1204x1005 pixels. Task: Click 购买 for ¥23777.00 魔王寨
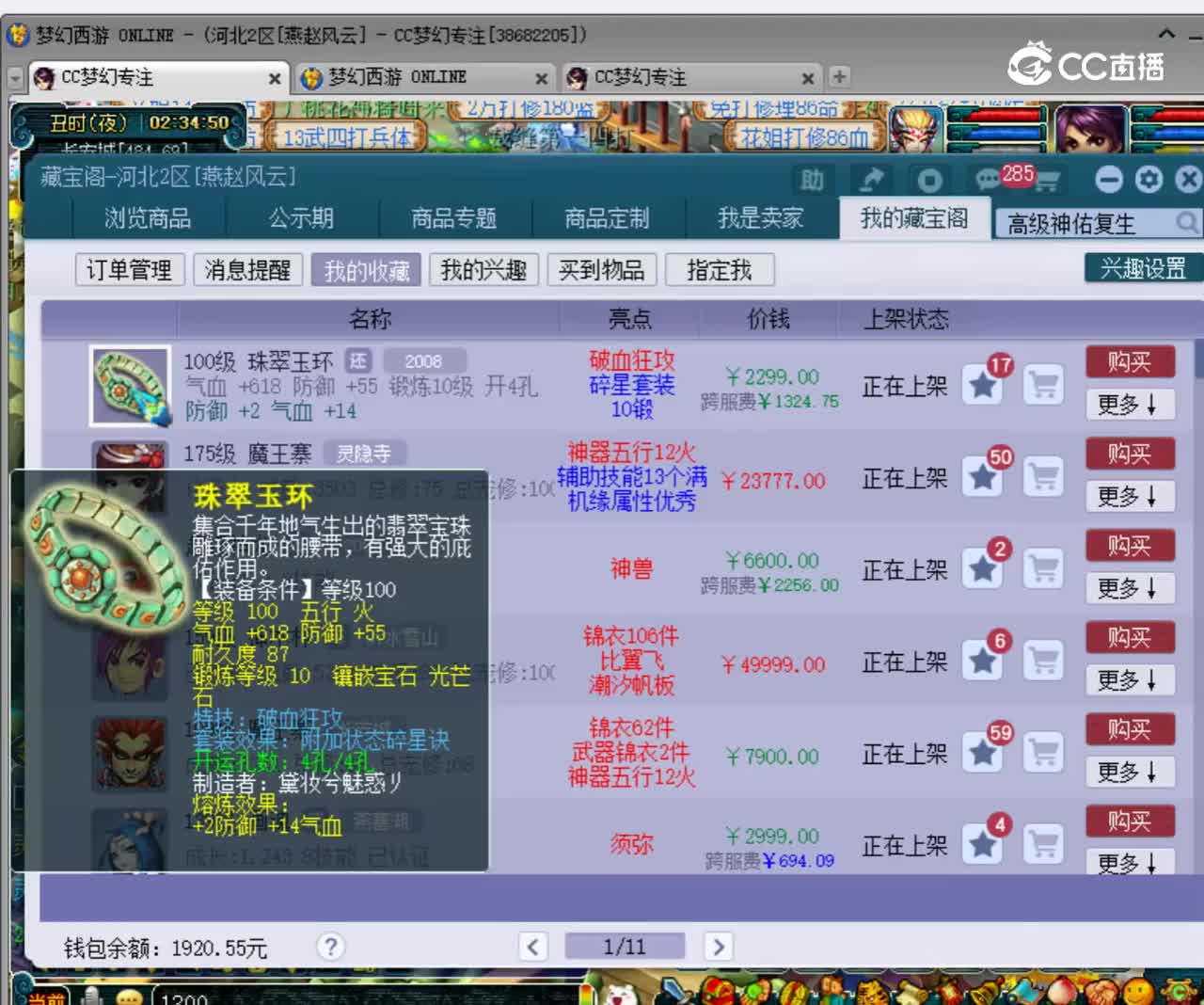[x=1129, y=454]
